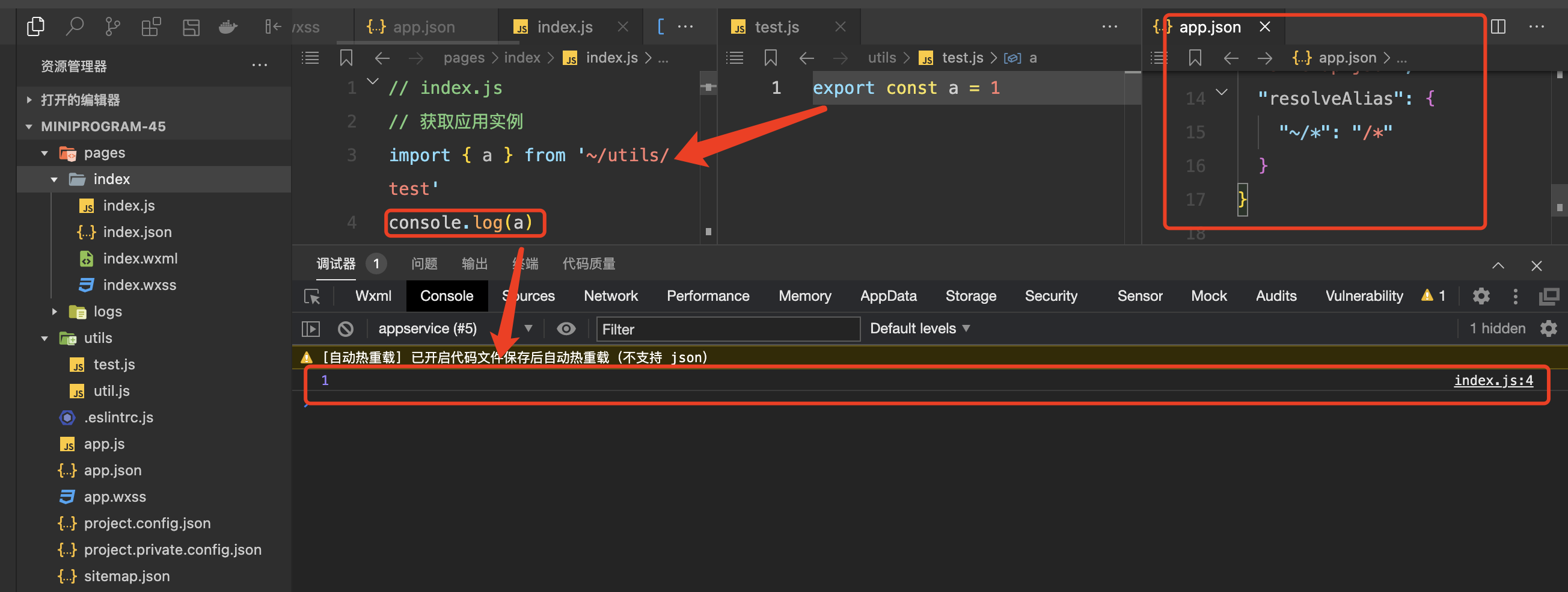Screen dimensions: 1568x592
Task: Collapse the sidebar with the arrow icon
Action: click(x=273, y=26)
